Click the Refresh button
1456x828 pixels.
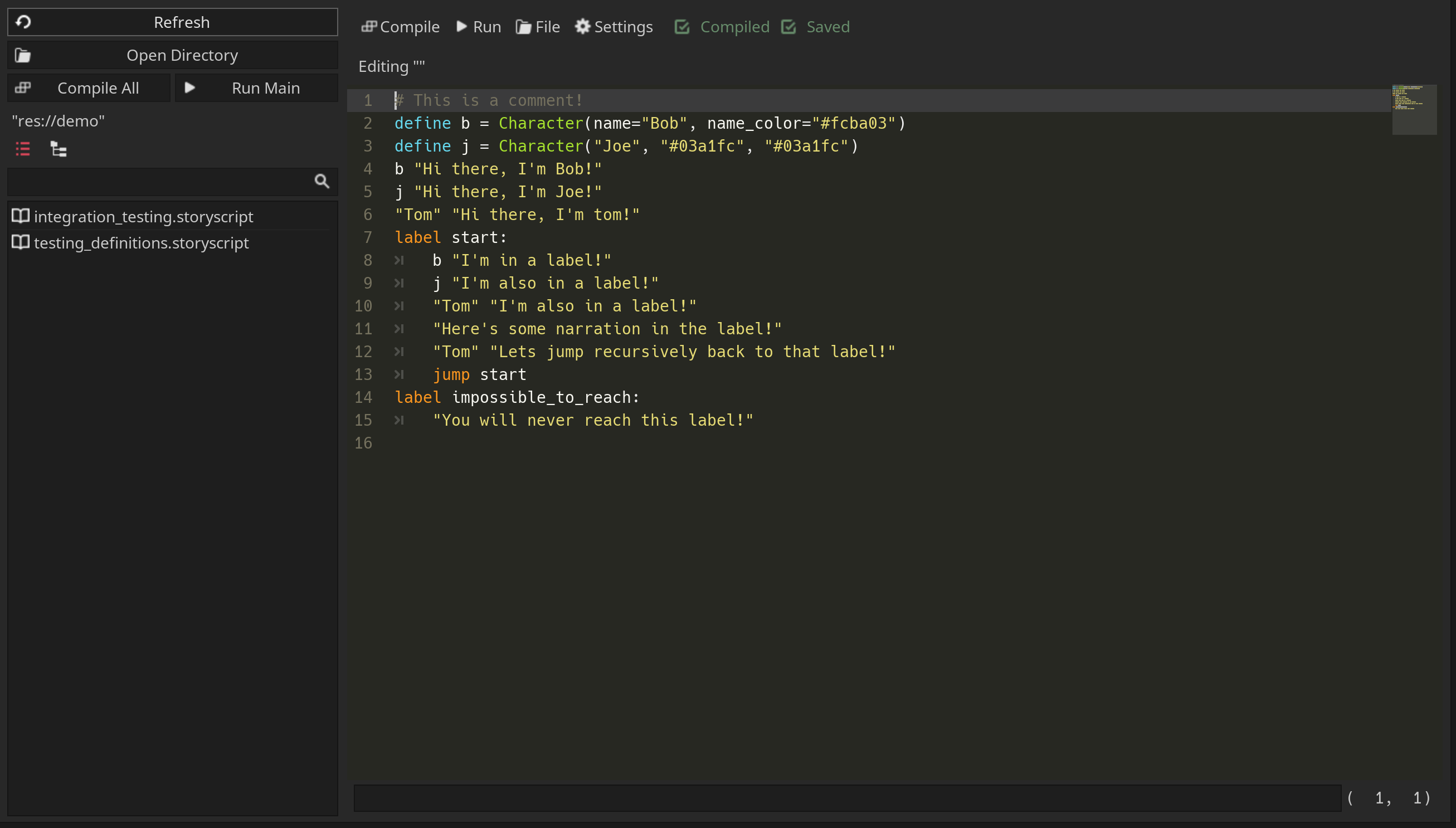[x=172, y=22]
